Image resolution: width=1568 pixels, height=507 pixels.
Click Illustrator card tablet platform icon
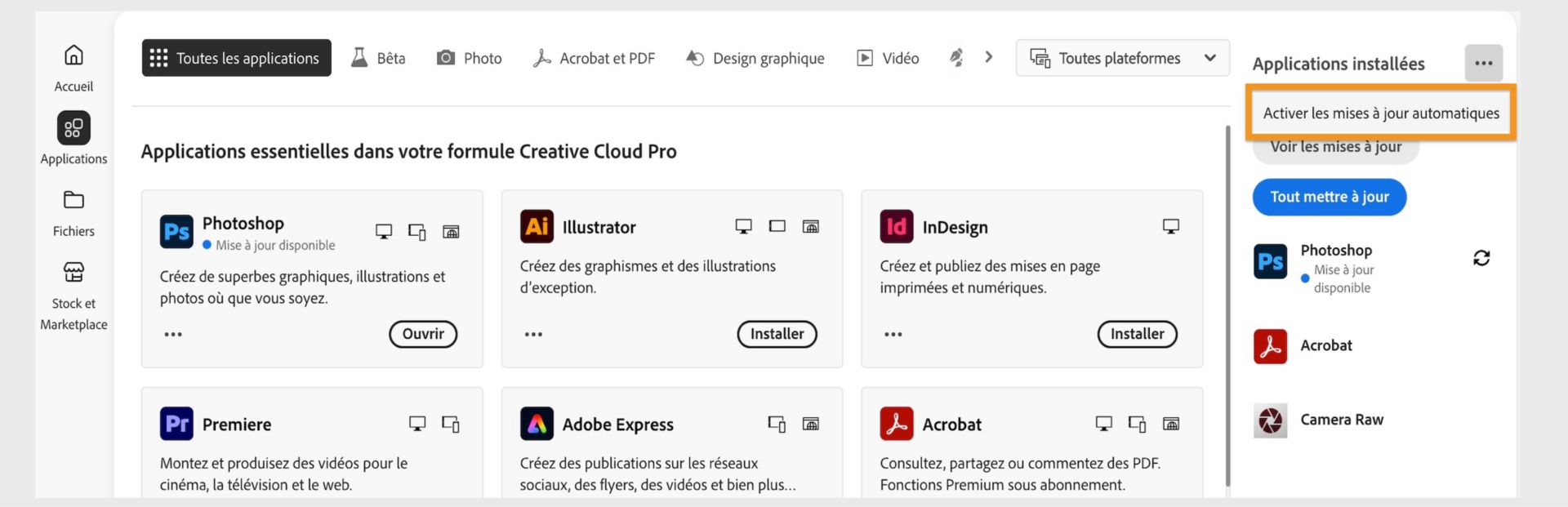click(x=777, y=226)
